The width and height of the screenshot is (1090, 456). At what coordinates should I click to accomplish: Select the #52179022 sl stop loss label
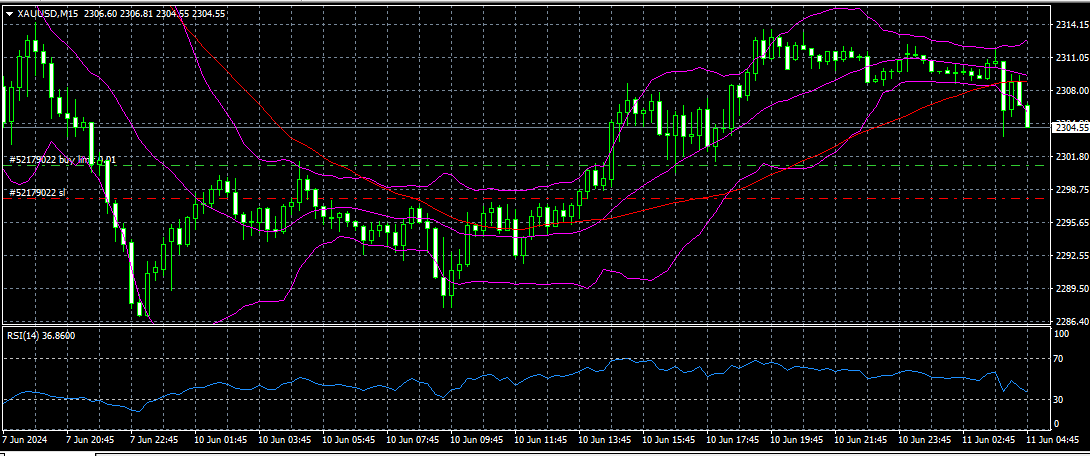click(37, 192)
